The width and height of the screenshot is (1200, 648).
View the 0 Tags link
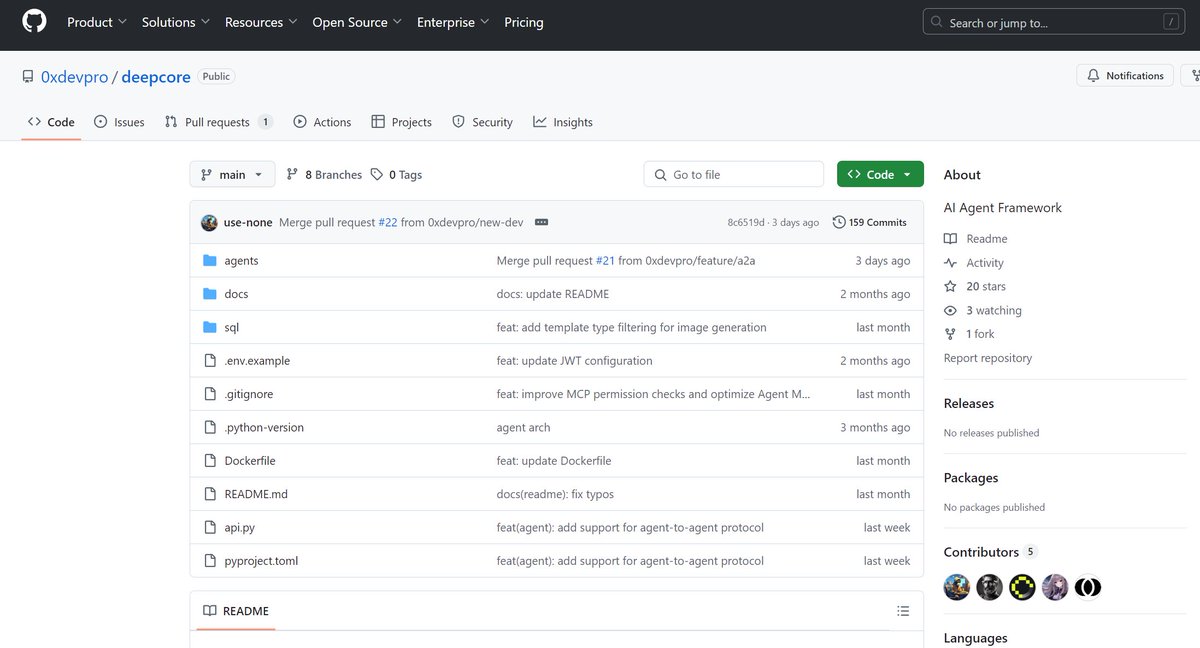tap(396, 174)
